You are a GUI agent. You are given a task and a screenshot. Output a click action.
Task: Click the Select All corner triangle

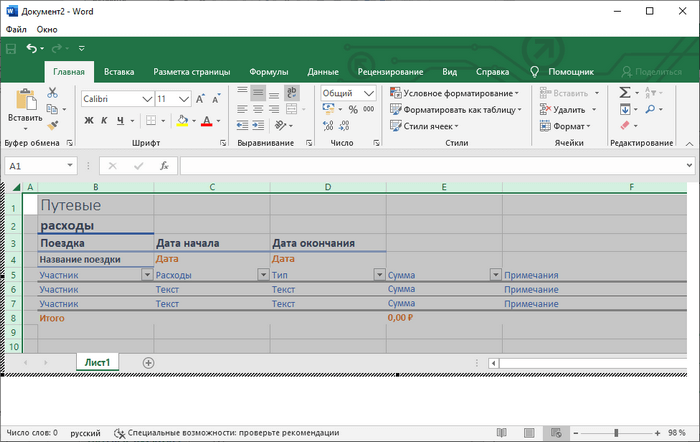coord(16,187)
